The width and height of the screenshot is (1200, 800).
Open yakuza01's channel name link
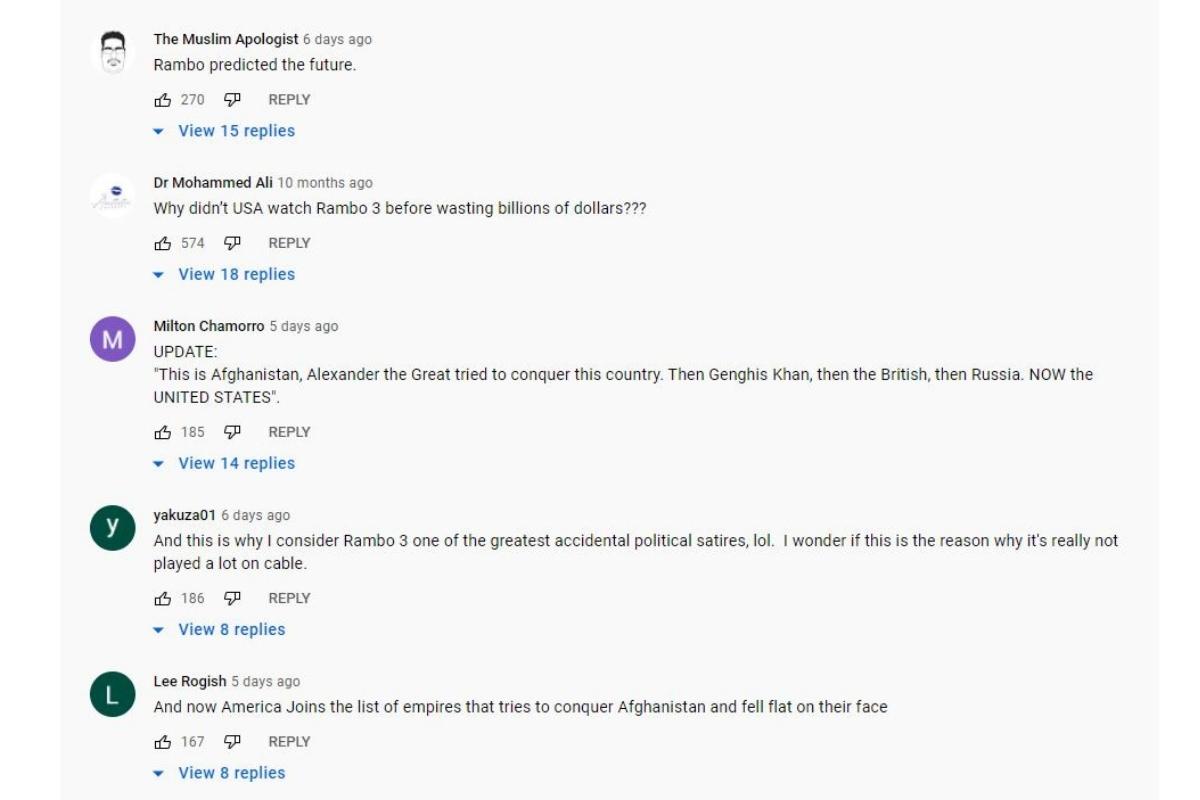click(184, 515)
